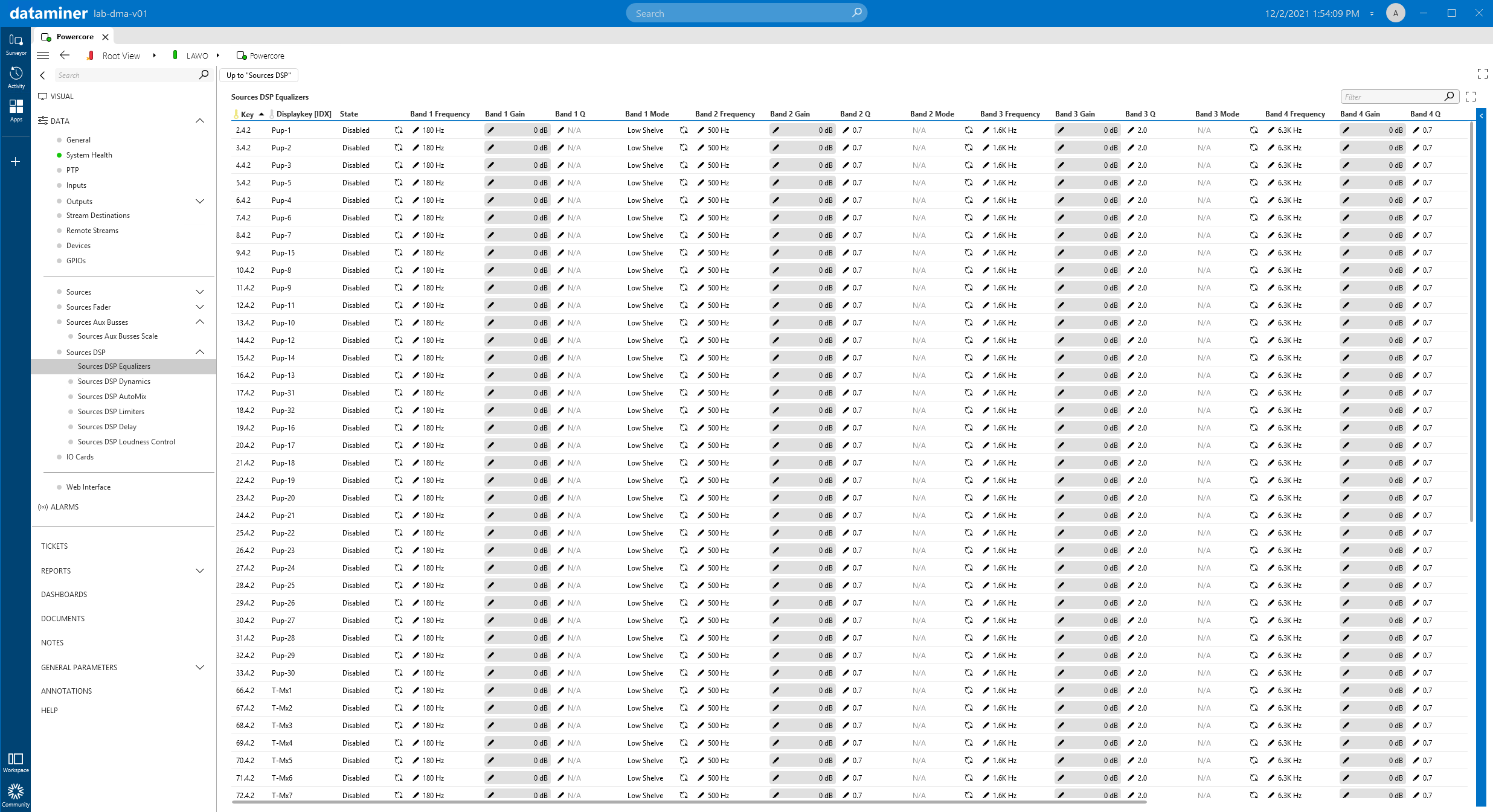The image size is (1493, 812).
Task: Edit Band 4 Frequency pencil for Pup-15
Action: pyautogui.click(x=1271, y=253)
